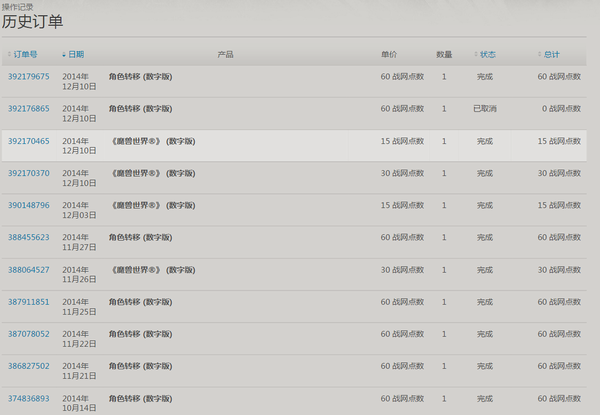Screen dimensions: 600x415
Task: Sort orders by 订单号 column header
Action: [25, 54]
